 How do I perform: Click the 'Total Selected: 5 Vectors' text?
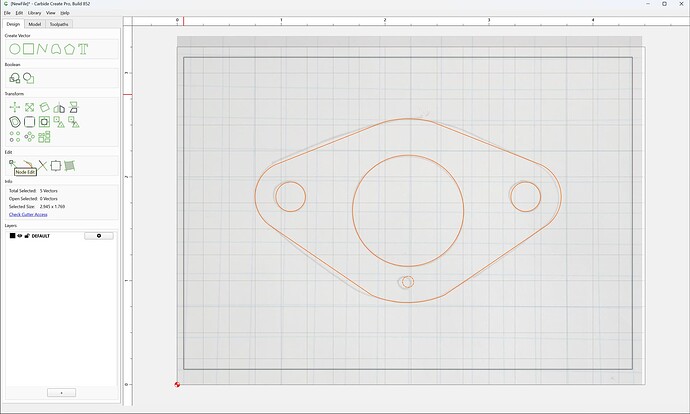click(x=33, y=191)
